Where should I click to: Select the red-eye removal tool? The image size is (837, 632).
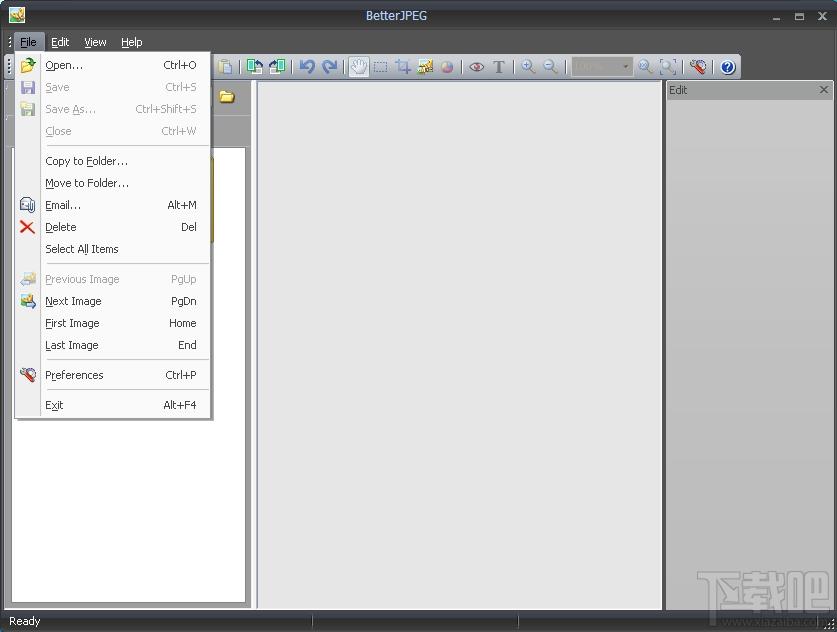pyautogui.click(x=476, y=67)
